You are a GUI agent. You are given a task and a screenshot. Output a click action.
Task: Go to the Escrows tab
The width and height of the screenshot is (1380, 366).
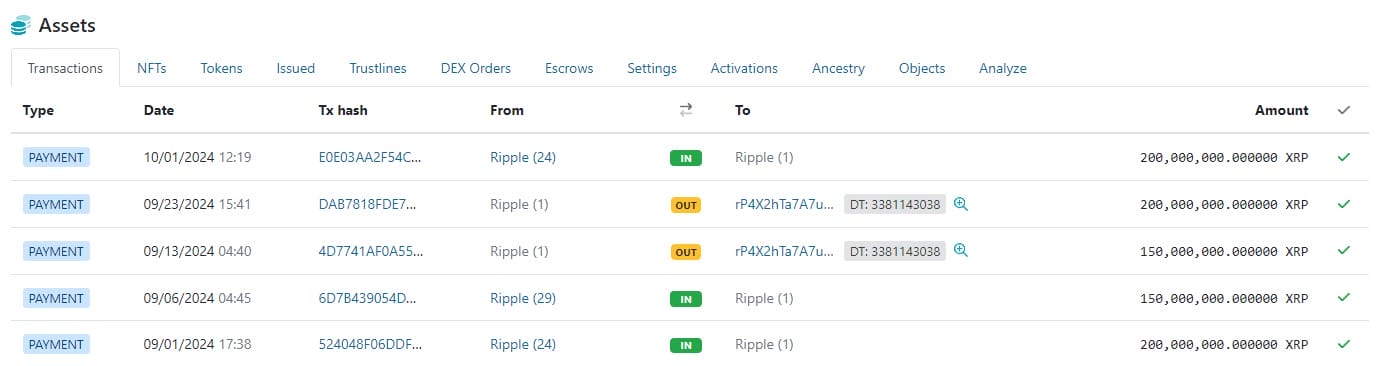tap(569, 68)
